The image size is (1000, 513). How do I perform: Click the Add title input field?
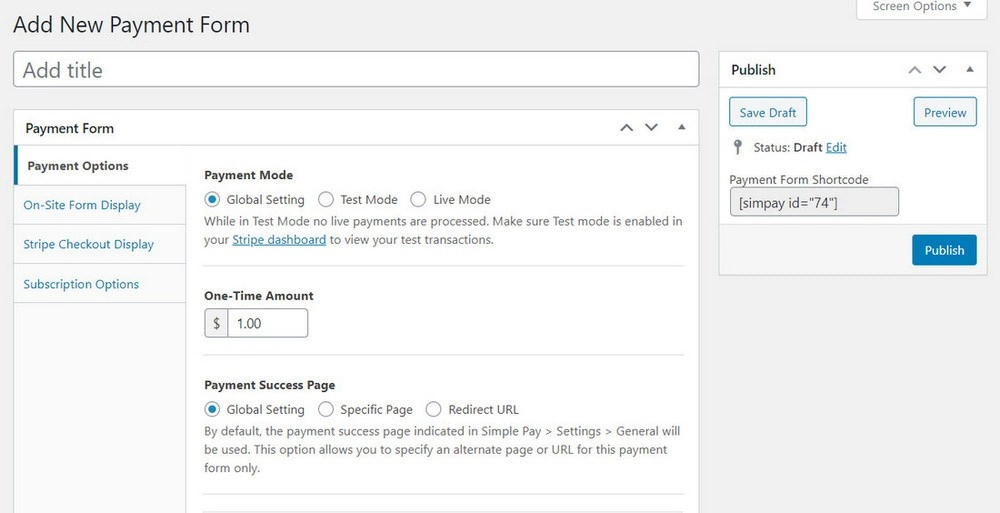pyautogui.click(x=356, y=70)
